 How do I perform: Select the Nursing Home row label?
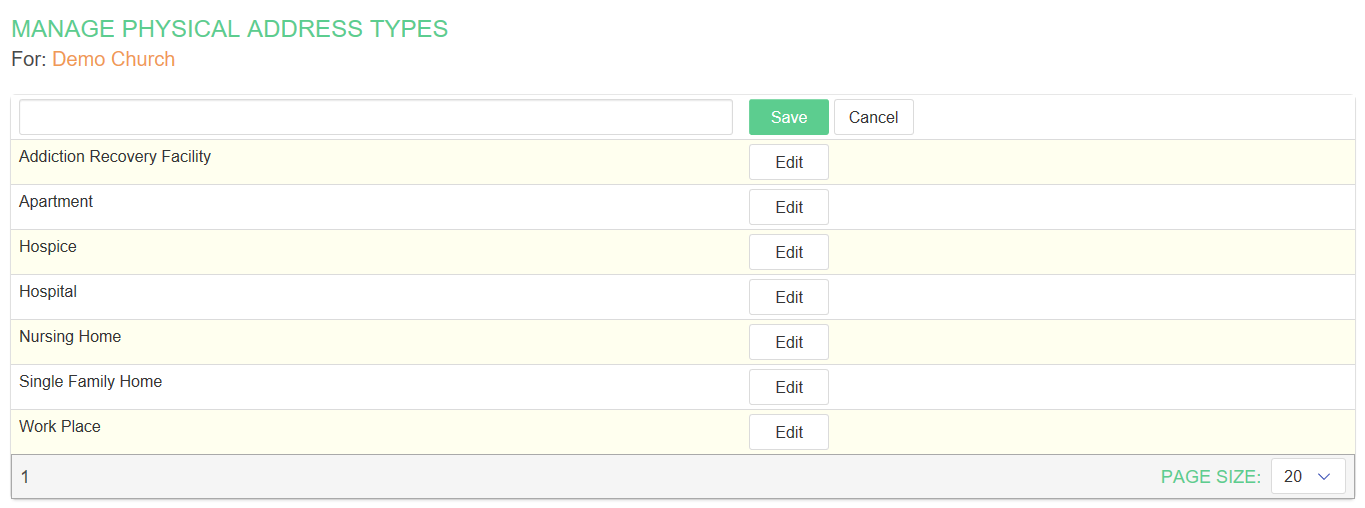pyautogui.click(x=70, y=336)
